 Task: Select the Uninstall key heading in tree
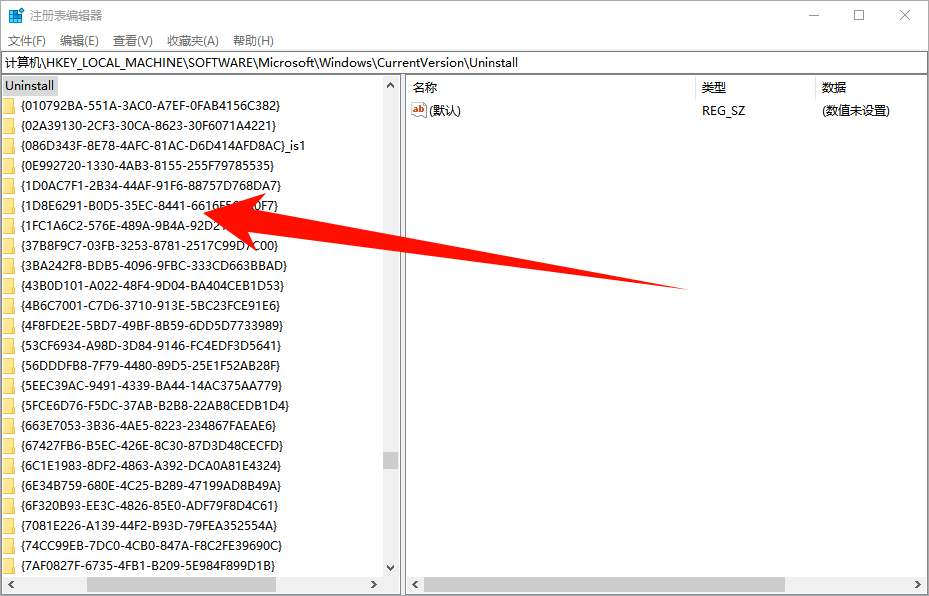click(30, 86)
